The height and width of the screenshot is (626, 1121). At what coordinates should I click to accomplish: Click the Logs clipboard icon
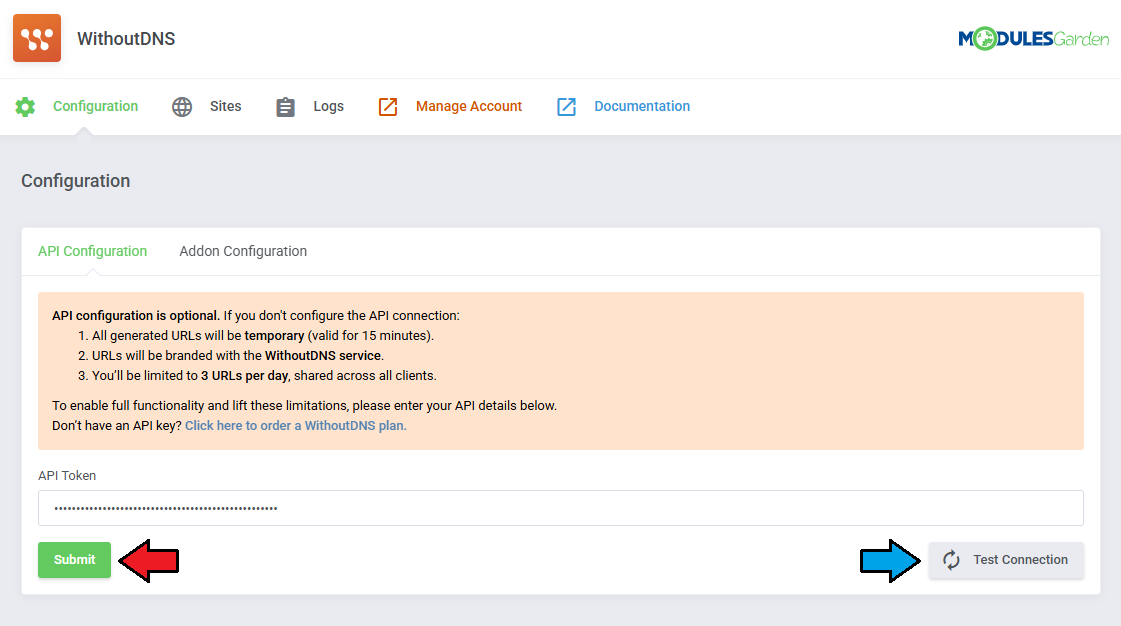pos(285,106)
